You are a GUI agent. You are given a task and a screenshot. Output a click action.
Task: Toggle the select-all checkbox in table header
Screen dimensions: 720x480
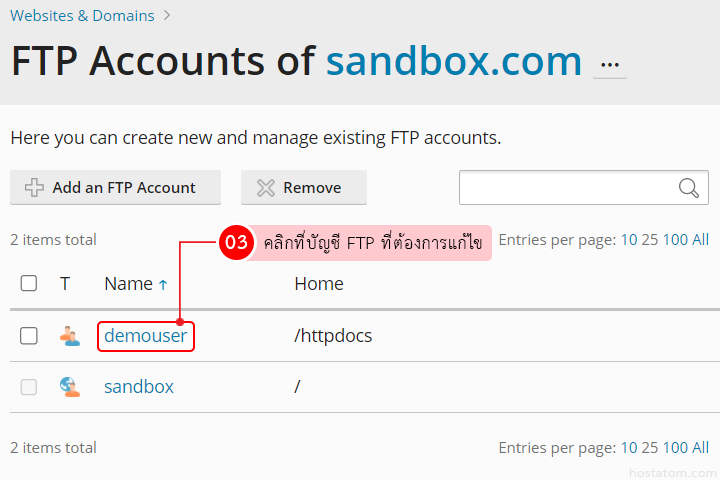[29, 284]
